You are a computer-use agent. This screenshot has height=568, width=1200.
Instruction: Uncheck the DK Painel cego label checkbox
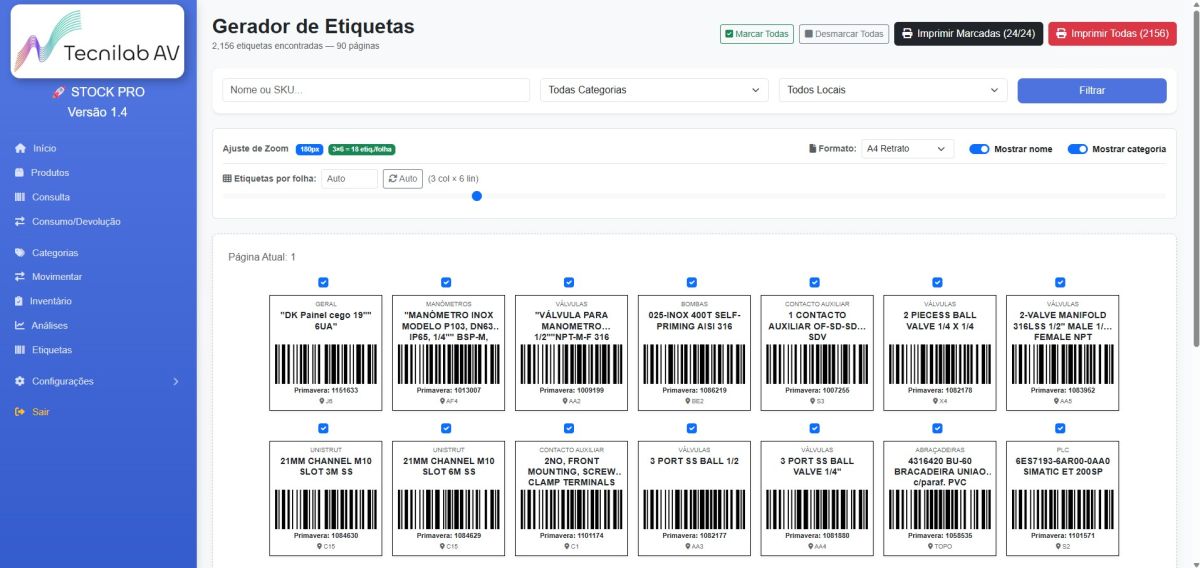click(x=323, y=283)
